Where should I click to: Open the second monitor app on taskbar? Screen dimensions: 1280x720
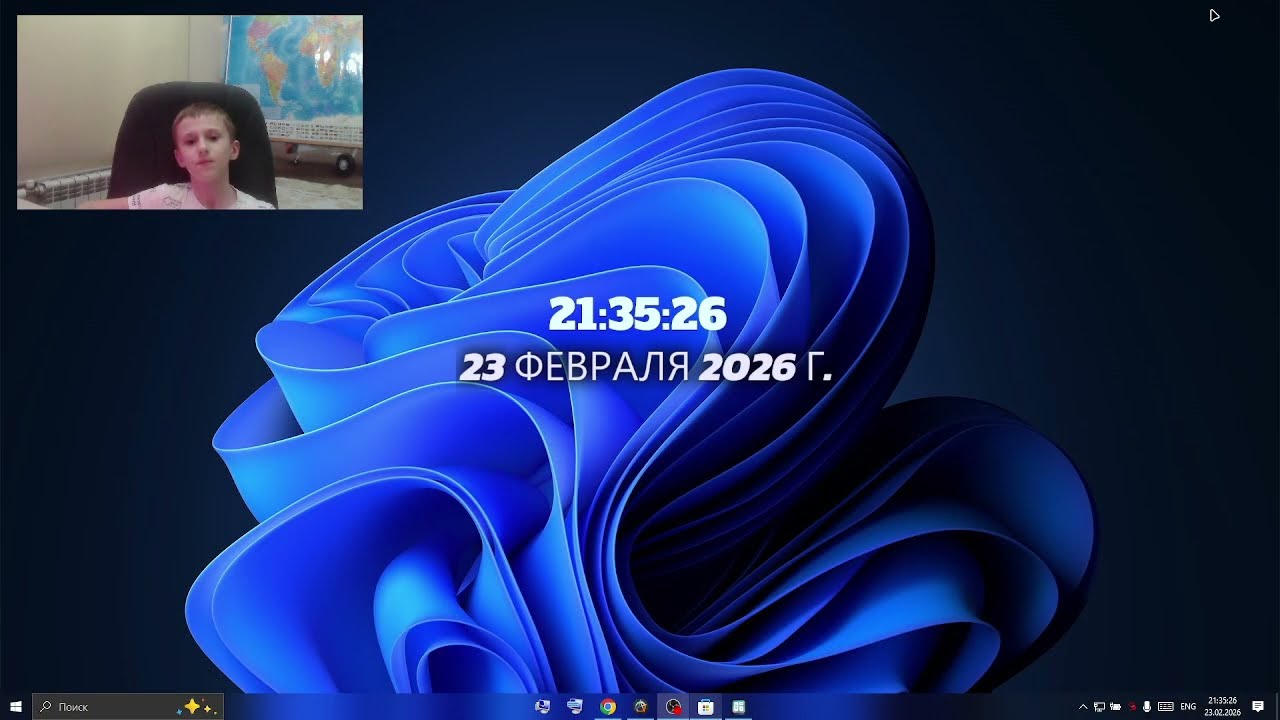click(x=575, y=706)
